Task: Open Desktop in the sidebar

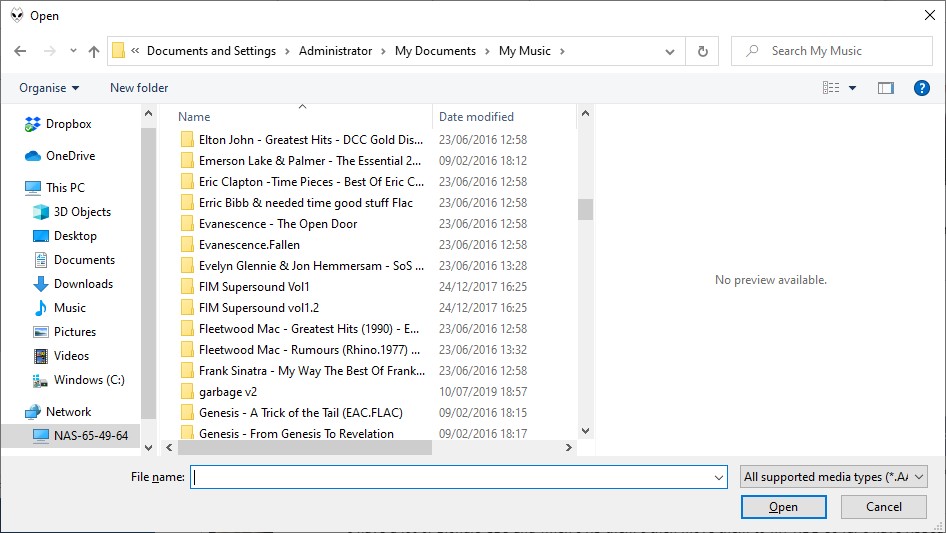Action: click(65, 236)
